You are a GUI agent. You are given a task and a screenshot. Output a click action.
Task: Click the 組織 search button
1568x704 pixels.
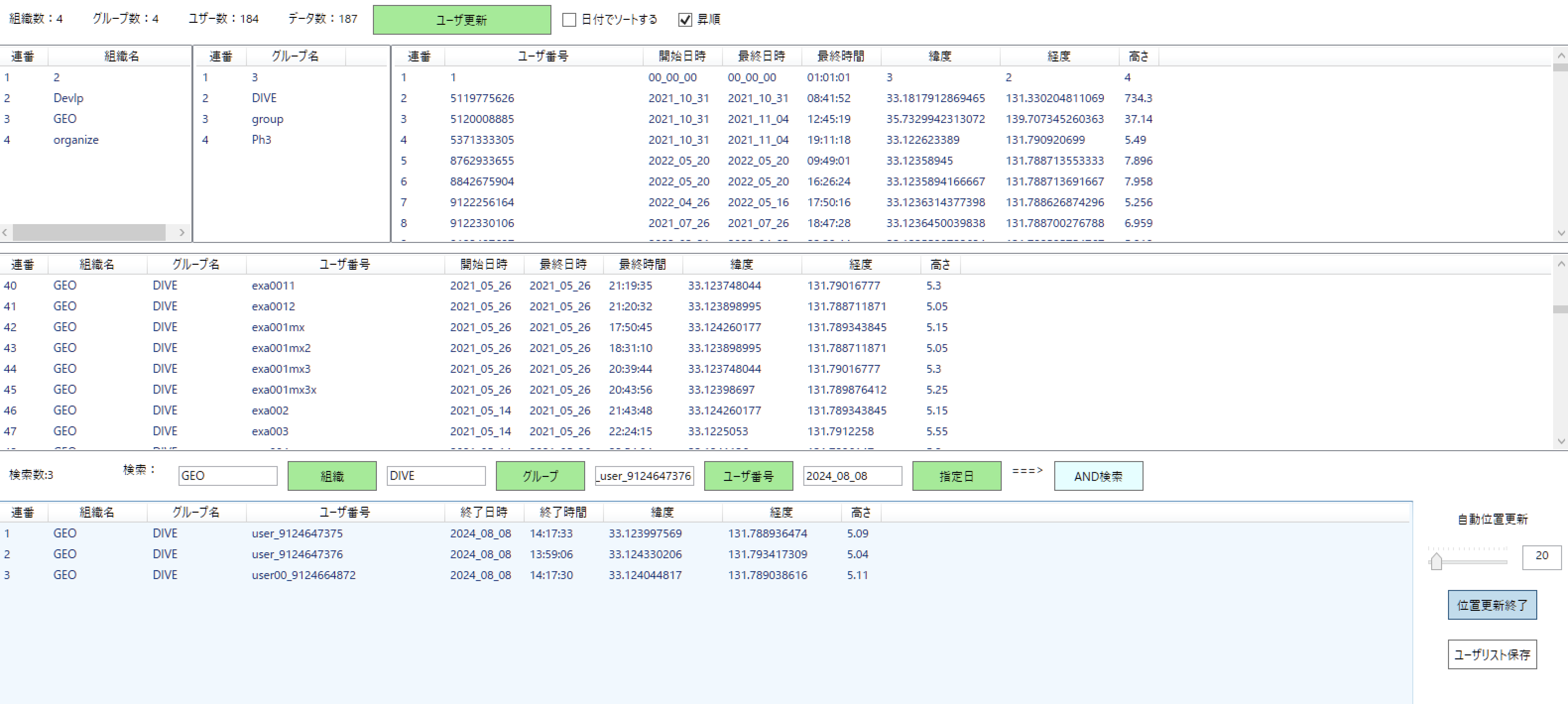click(x=332, y=476)
